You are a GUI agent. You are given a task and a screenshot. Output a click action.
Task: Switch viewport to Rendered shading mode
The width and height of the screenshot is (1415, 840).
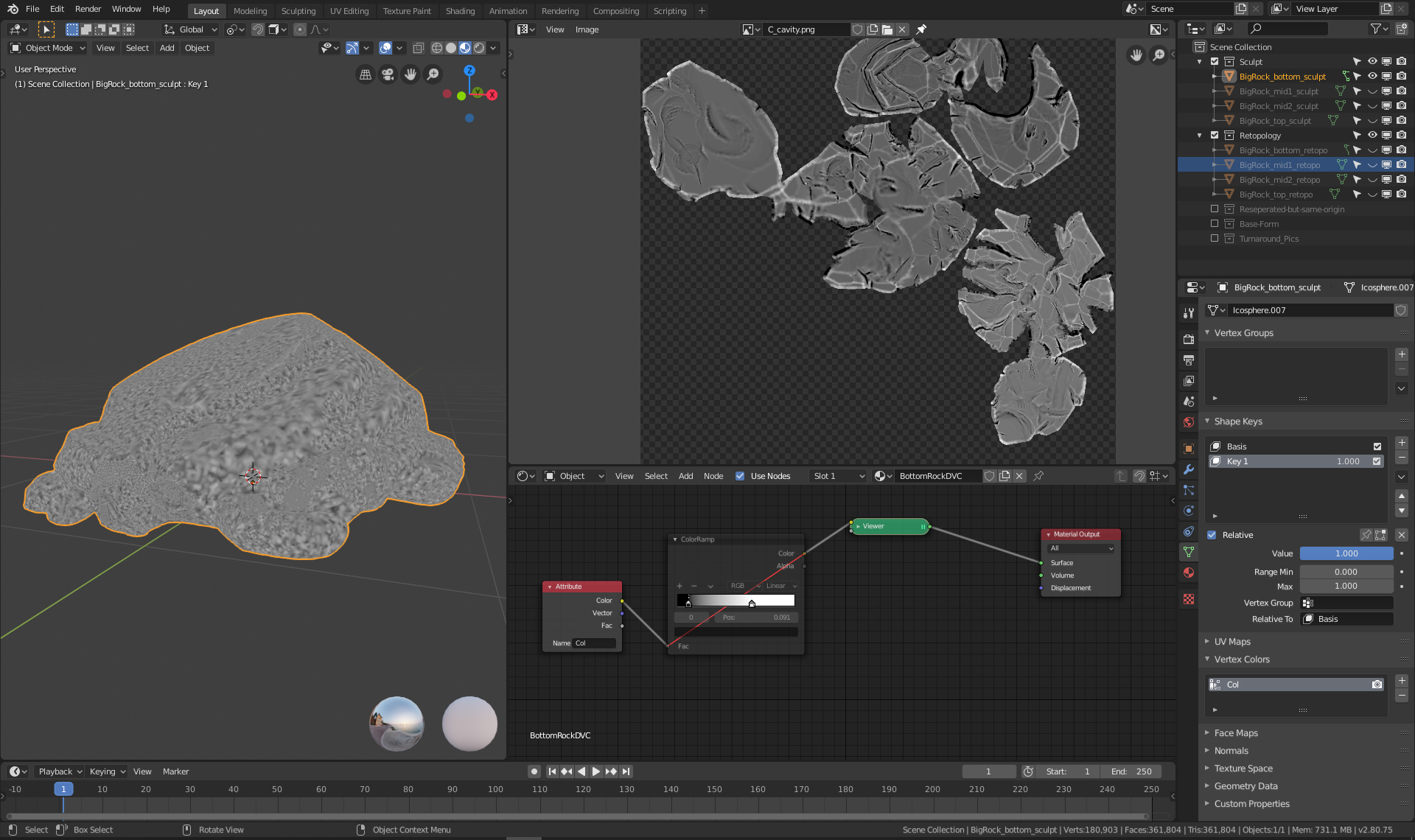tap(479, 48)
